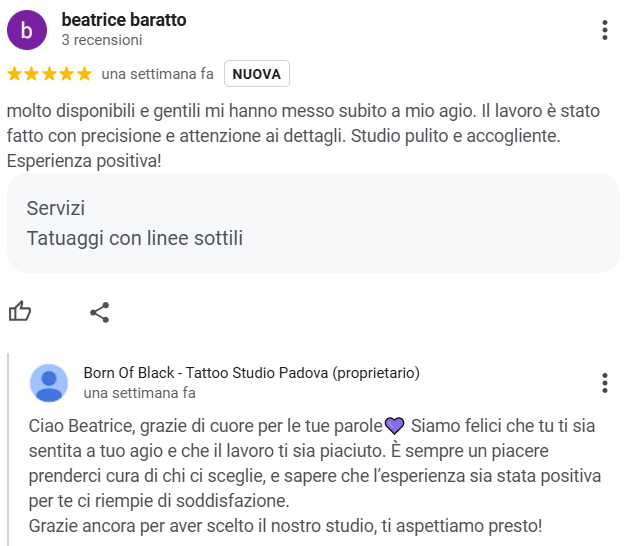
Task: Open three-dot menu for beatrice baratto's review
Action: point(605,30)
